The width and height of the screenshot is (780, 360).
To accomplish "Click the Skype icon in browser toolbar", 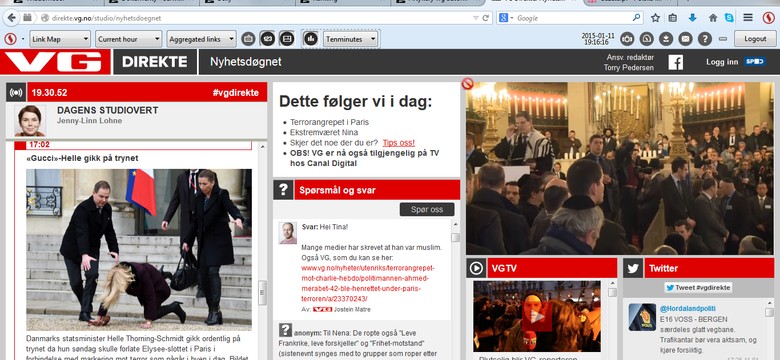I will tap(729, 18).
